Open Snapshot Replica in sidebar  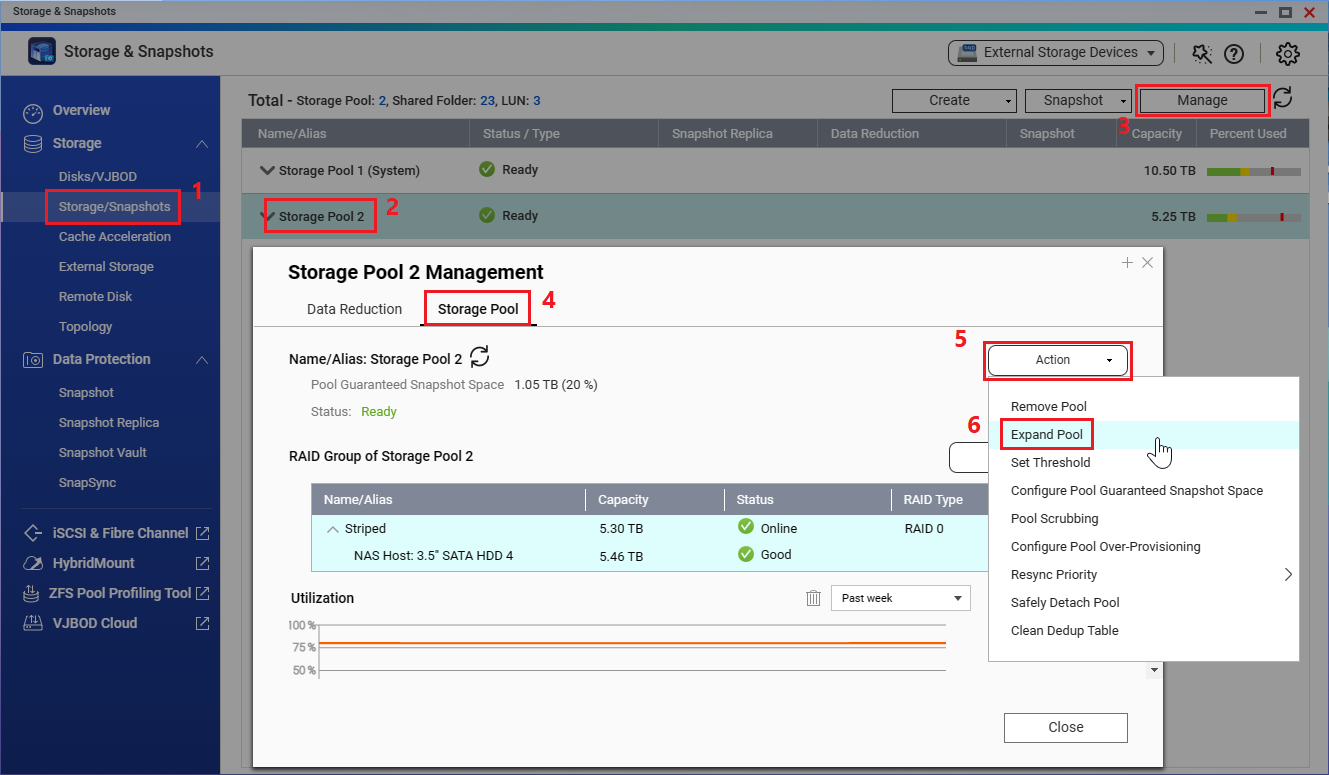[109, 422]
